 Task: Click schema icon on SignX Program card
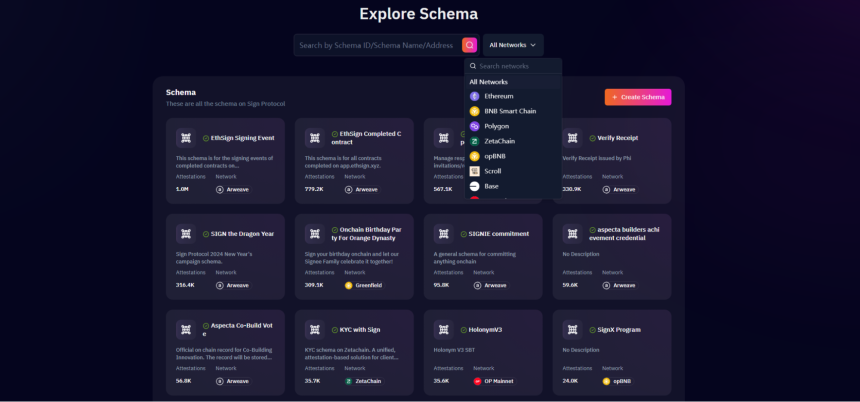573,330
